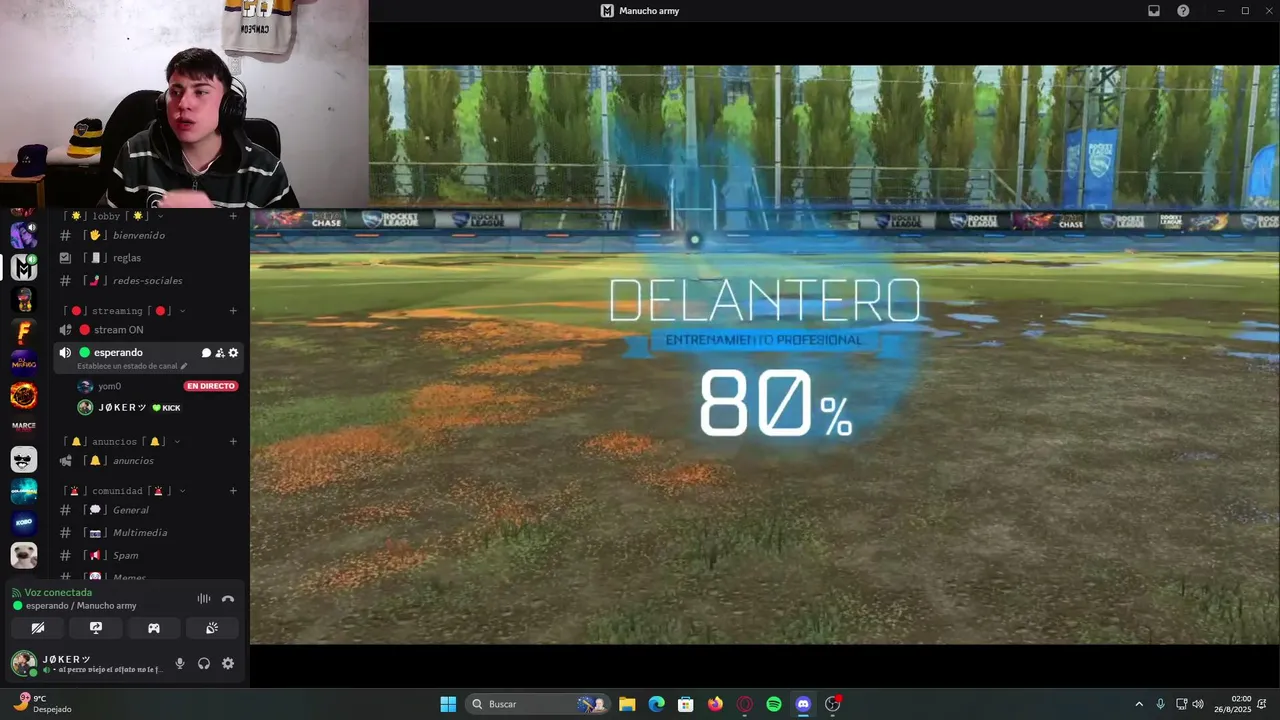Start an activity with the gamepad icon
1280x720 pixels.
(154, 628)
